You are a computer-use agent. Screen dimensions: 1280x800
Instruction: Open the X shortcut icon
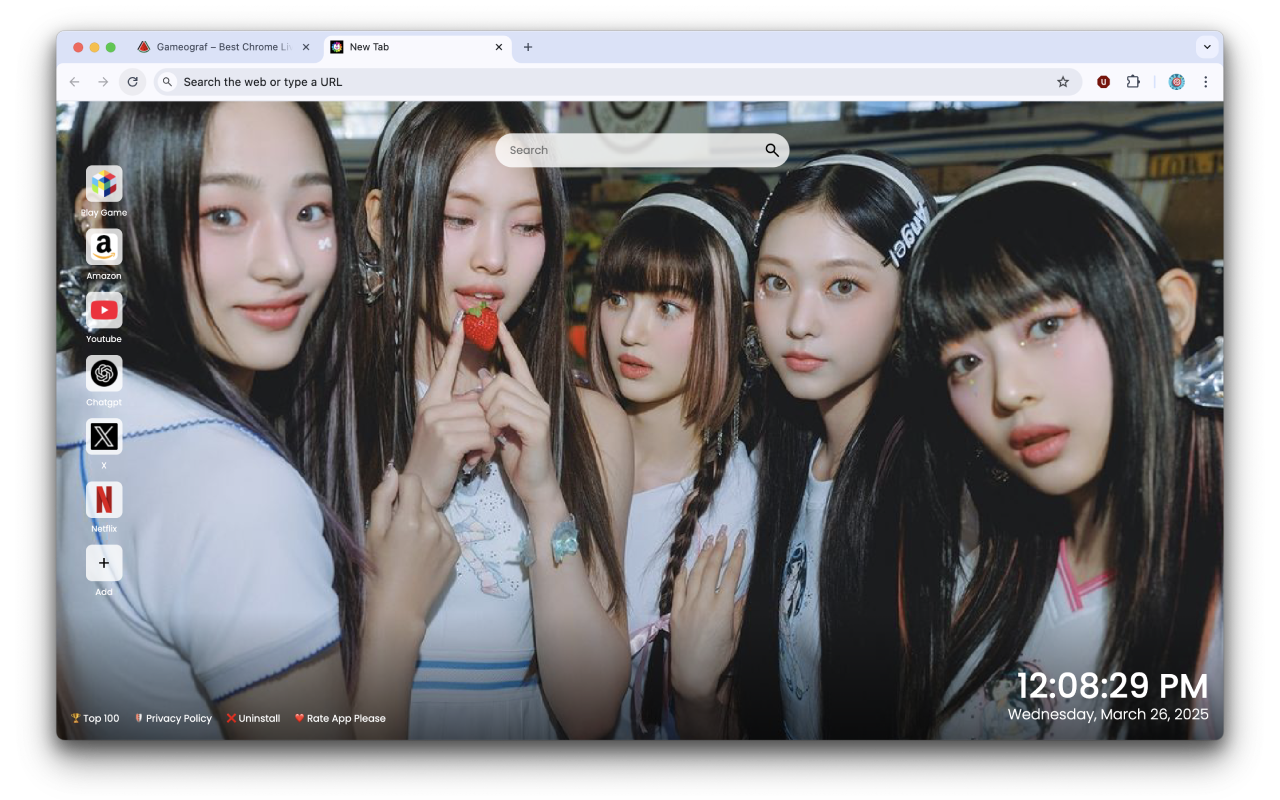tap(104, 436)
